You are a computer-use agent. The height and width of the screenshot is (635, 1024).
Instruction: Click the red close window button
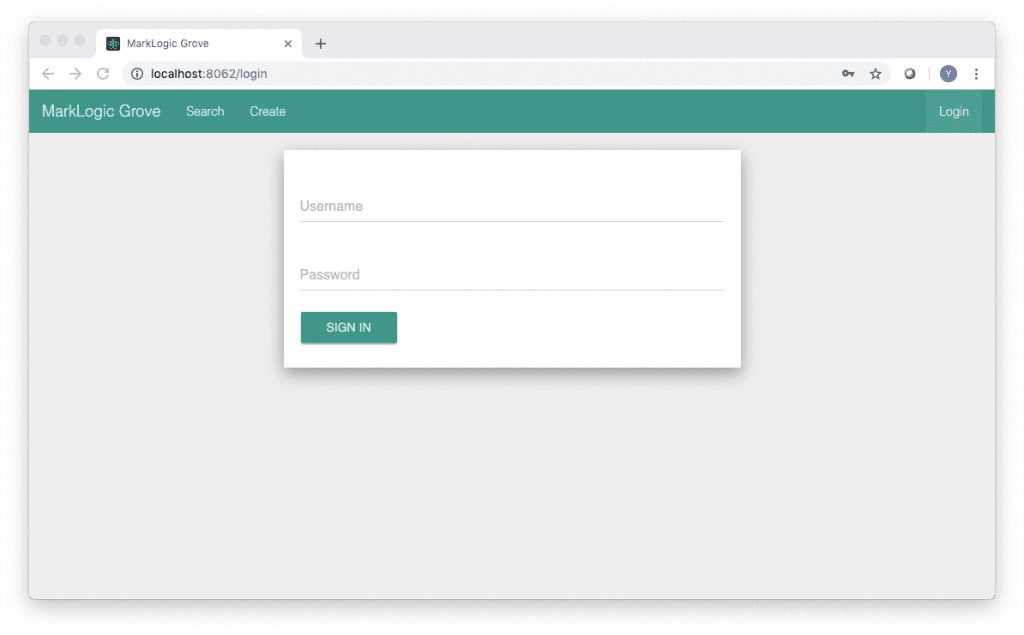tap(45, 41)
